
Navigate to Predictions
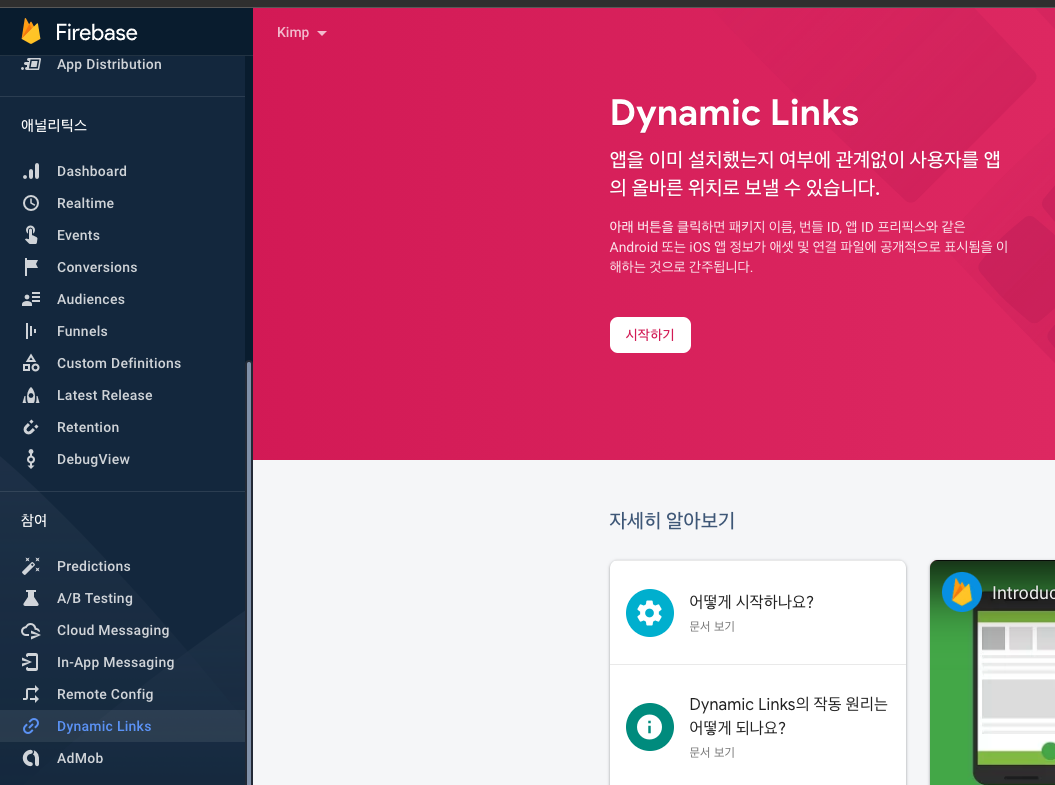122,566
